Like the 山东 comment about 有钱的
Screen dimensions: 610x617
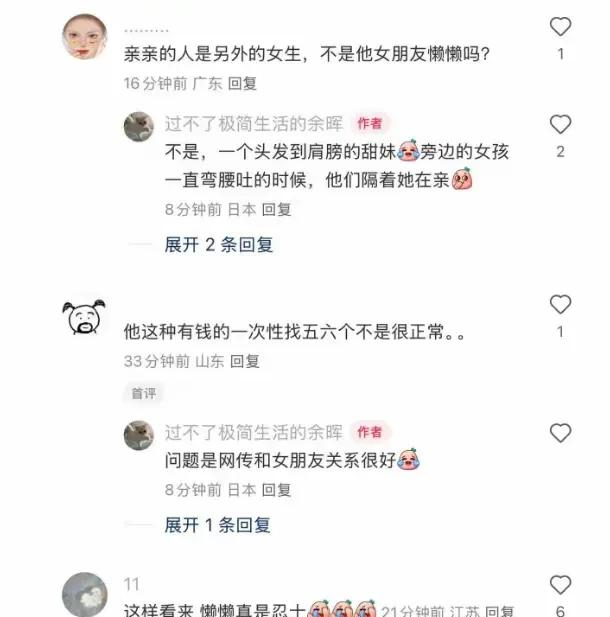pos(560,305)
